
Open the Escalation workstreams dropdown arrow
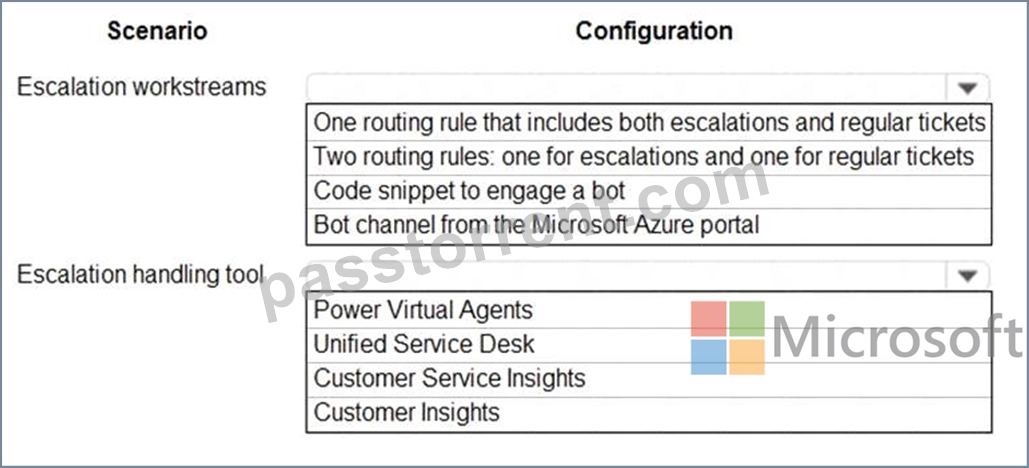pos(968,88)
